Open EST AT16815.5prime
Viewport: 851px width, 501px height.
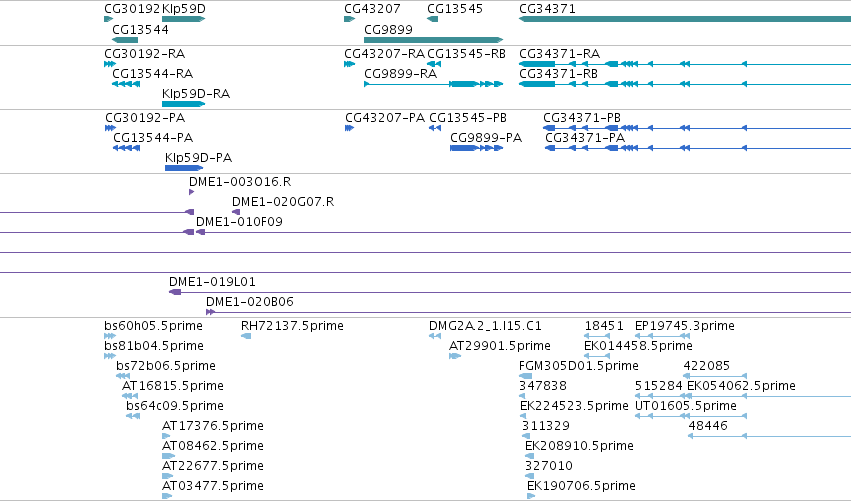(130, 396)
